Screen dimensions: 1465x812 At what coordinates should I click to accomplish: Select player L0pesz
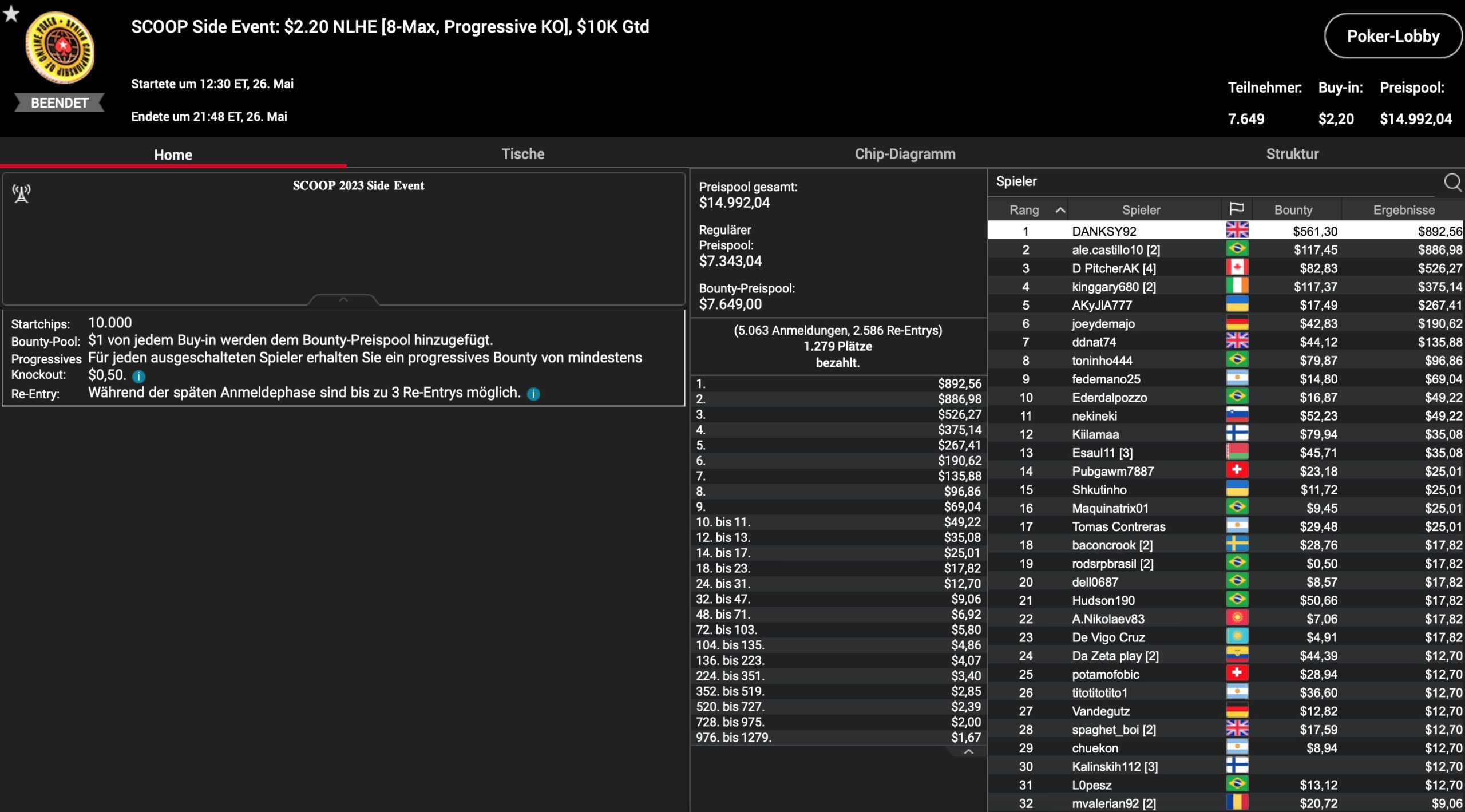(x=1091, y=785)
